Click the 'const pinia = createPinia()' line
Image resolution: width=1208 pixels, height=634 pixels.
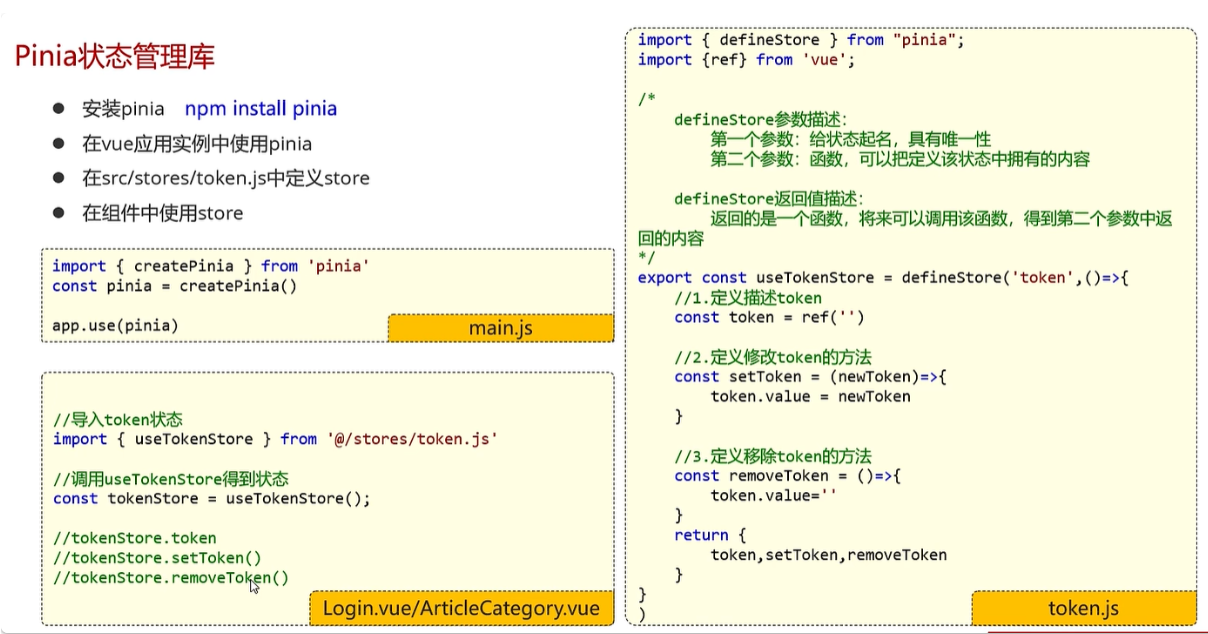tap(175, 286)
